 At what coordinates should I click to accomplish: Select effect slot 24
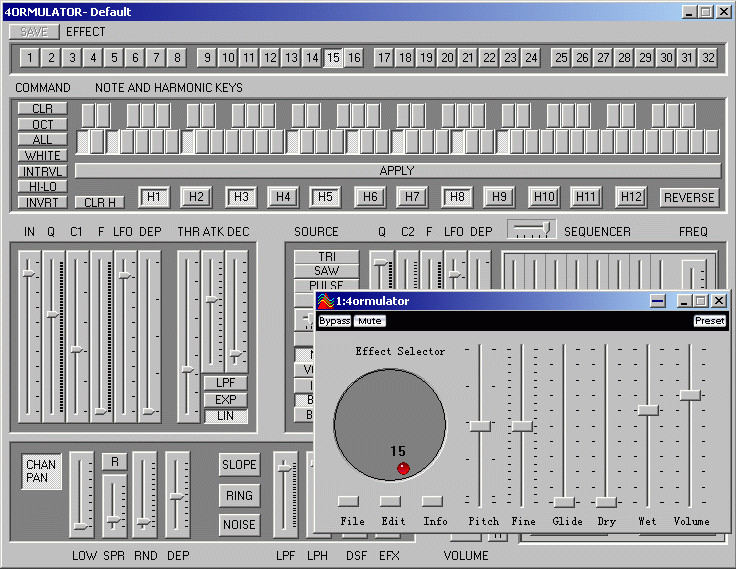(x=531, y=58)
